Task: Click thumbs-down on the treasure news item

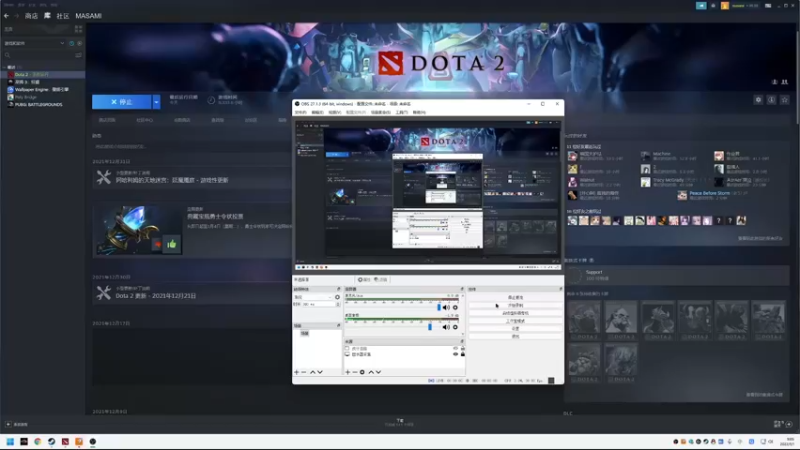Action: point(158,244)
